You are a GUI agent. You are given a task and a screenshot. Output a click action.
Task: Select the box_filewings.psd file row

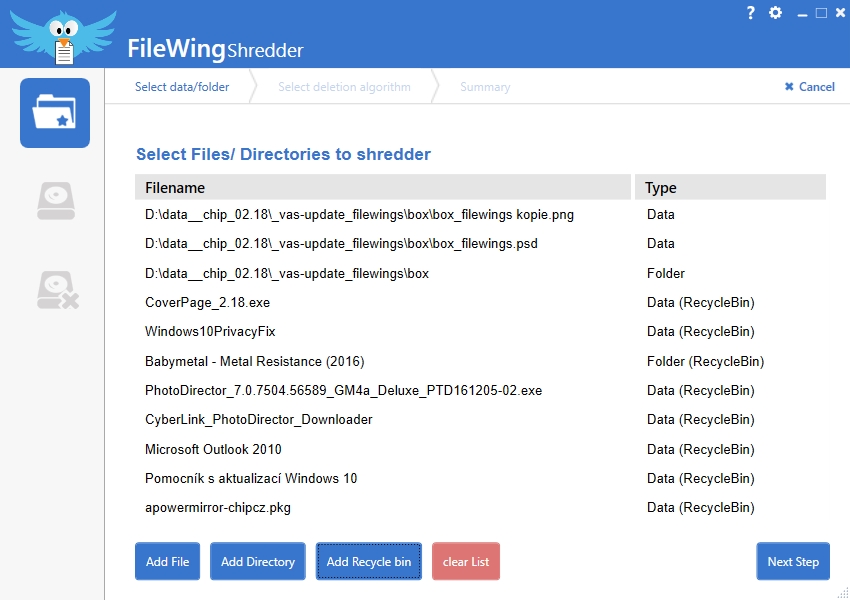coord(480,244)
